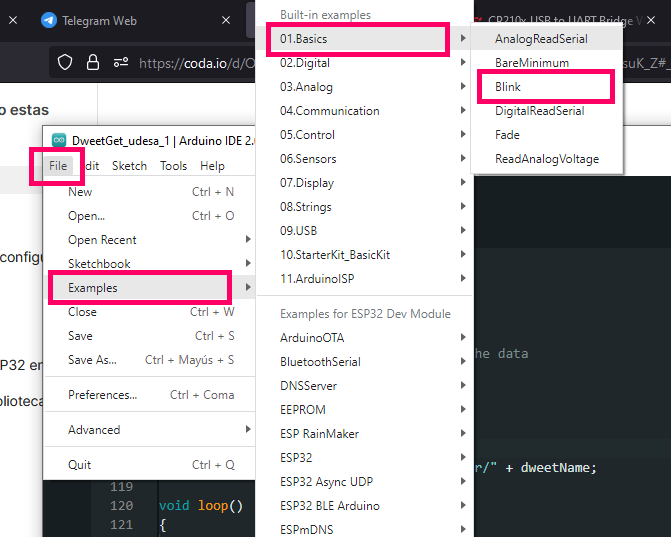This screenshot has height=537, width=671.
Task: Click the Arduino IDE logo in title bar
Action: pyautogui.click(x=59, y=140)
